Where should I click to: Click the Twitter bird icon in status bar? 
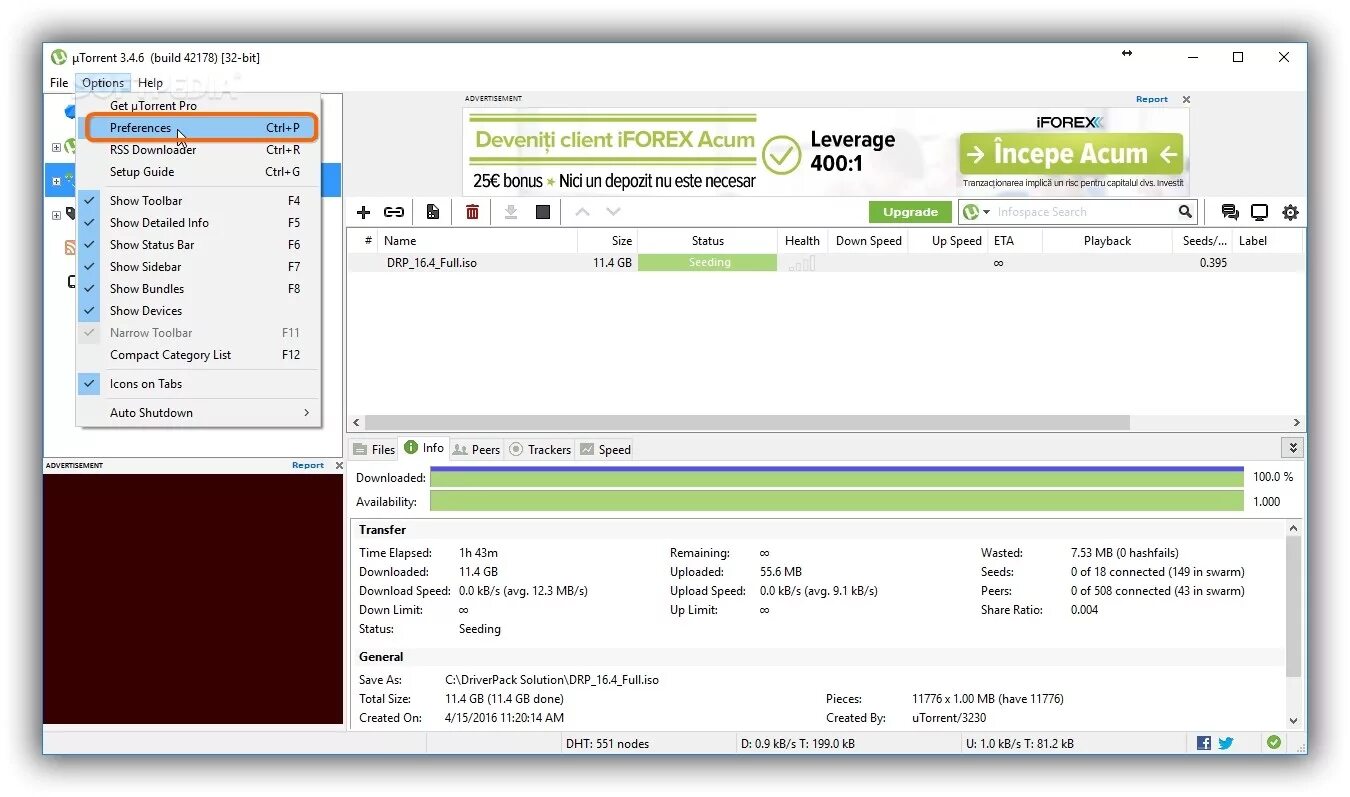(1225, 743)
